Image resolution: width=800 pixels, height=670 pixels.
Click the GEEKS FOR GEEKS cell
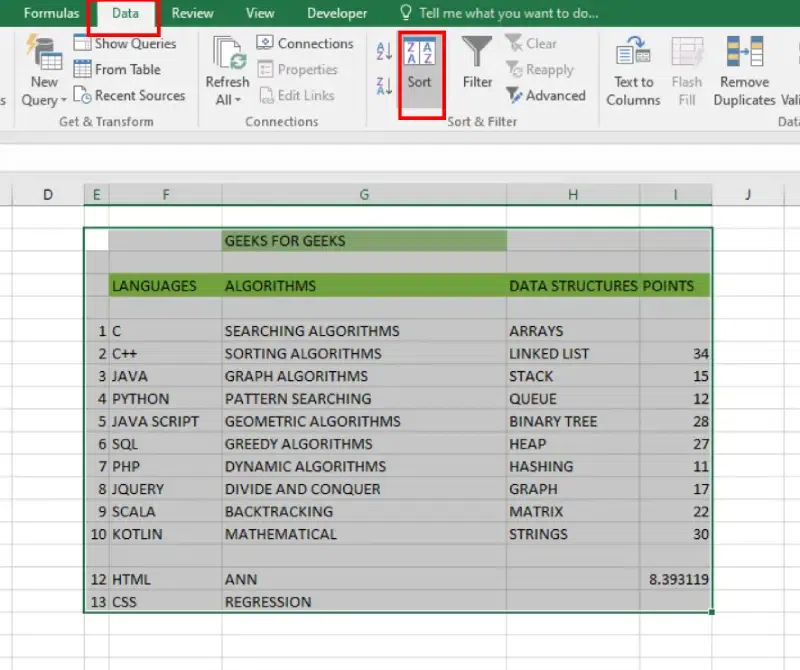364,240
